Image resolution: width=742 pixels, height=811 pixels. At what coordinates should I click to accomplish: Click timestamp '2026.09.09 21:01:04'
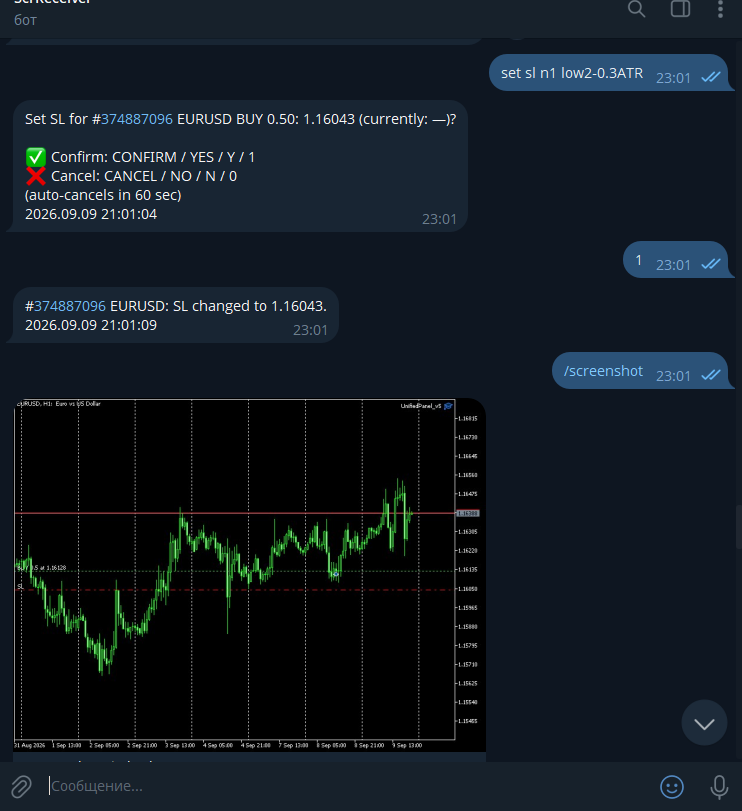91,214
